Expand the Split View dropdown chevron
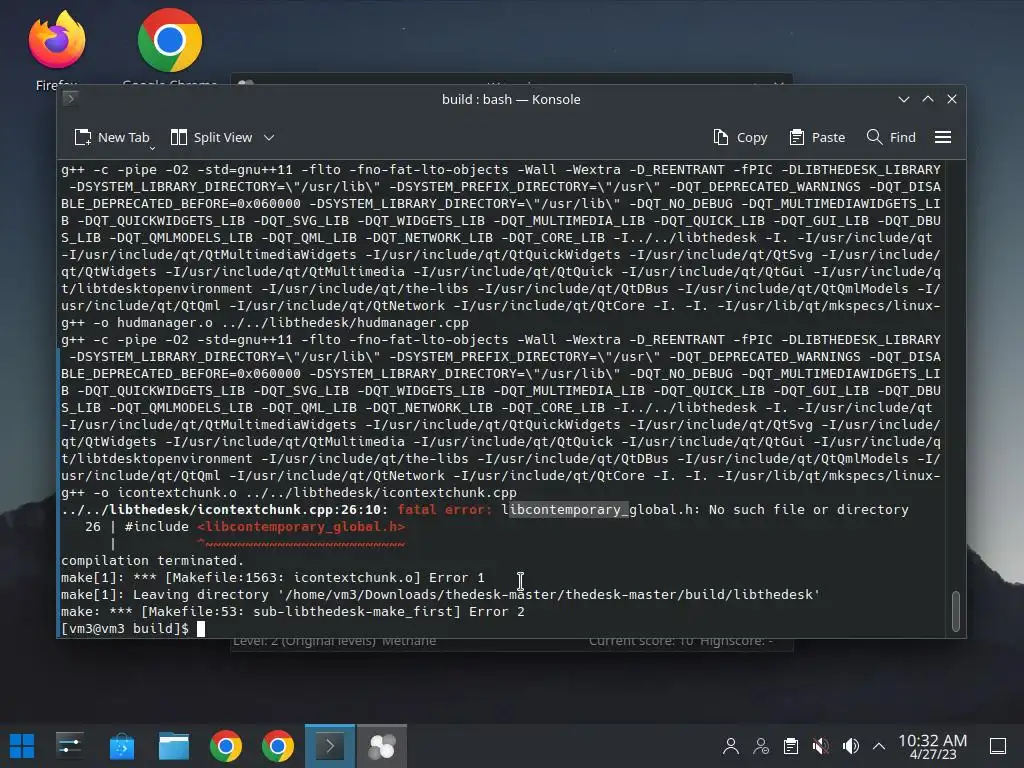 coord(269,138)
